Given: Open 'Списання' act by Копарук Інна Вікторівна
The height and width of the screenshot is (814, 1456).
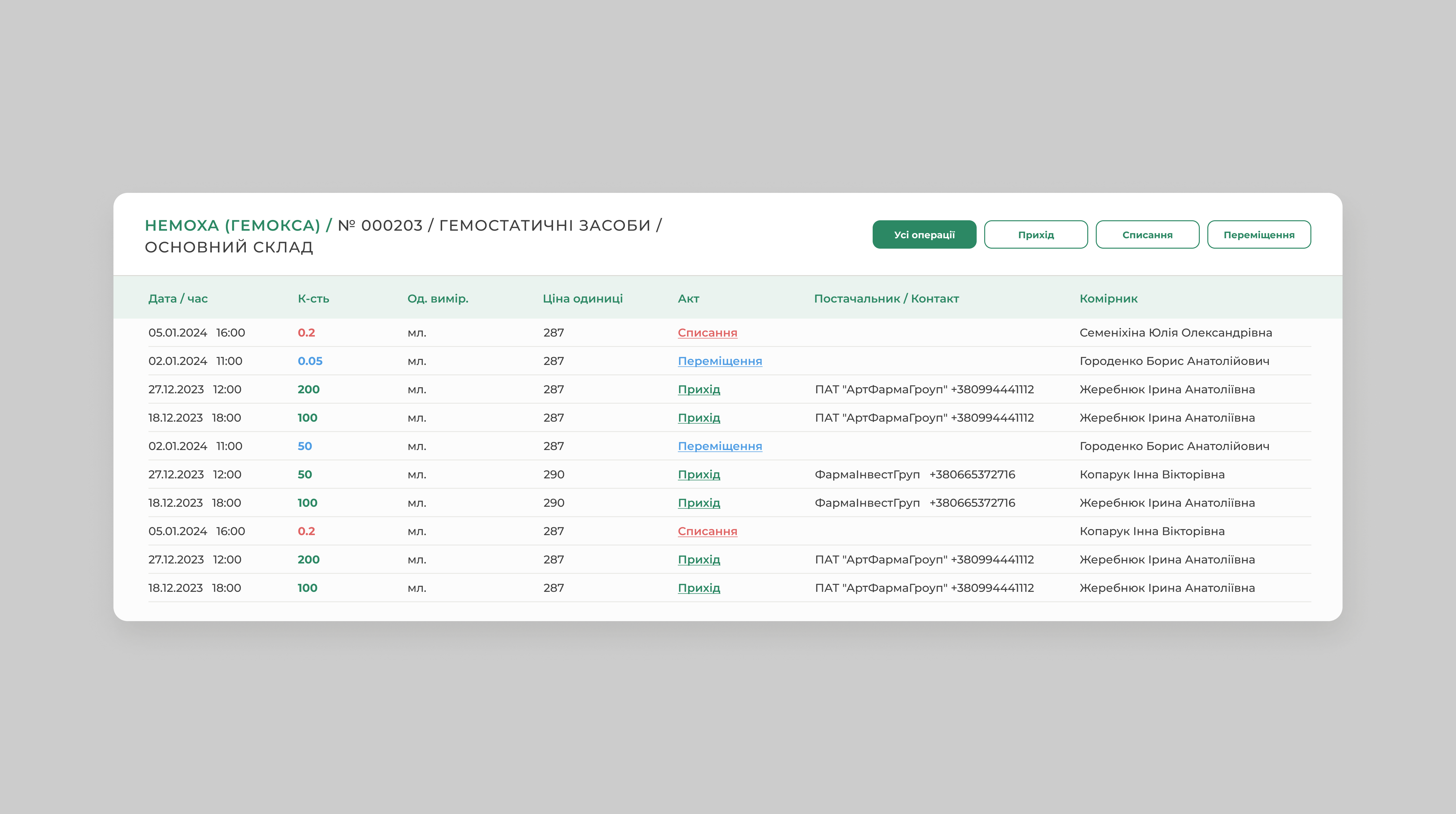Looking at the screenshot, I should click(707, 531).
